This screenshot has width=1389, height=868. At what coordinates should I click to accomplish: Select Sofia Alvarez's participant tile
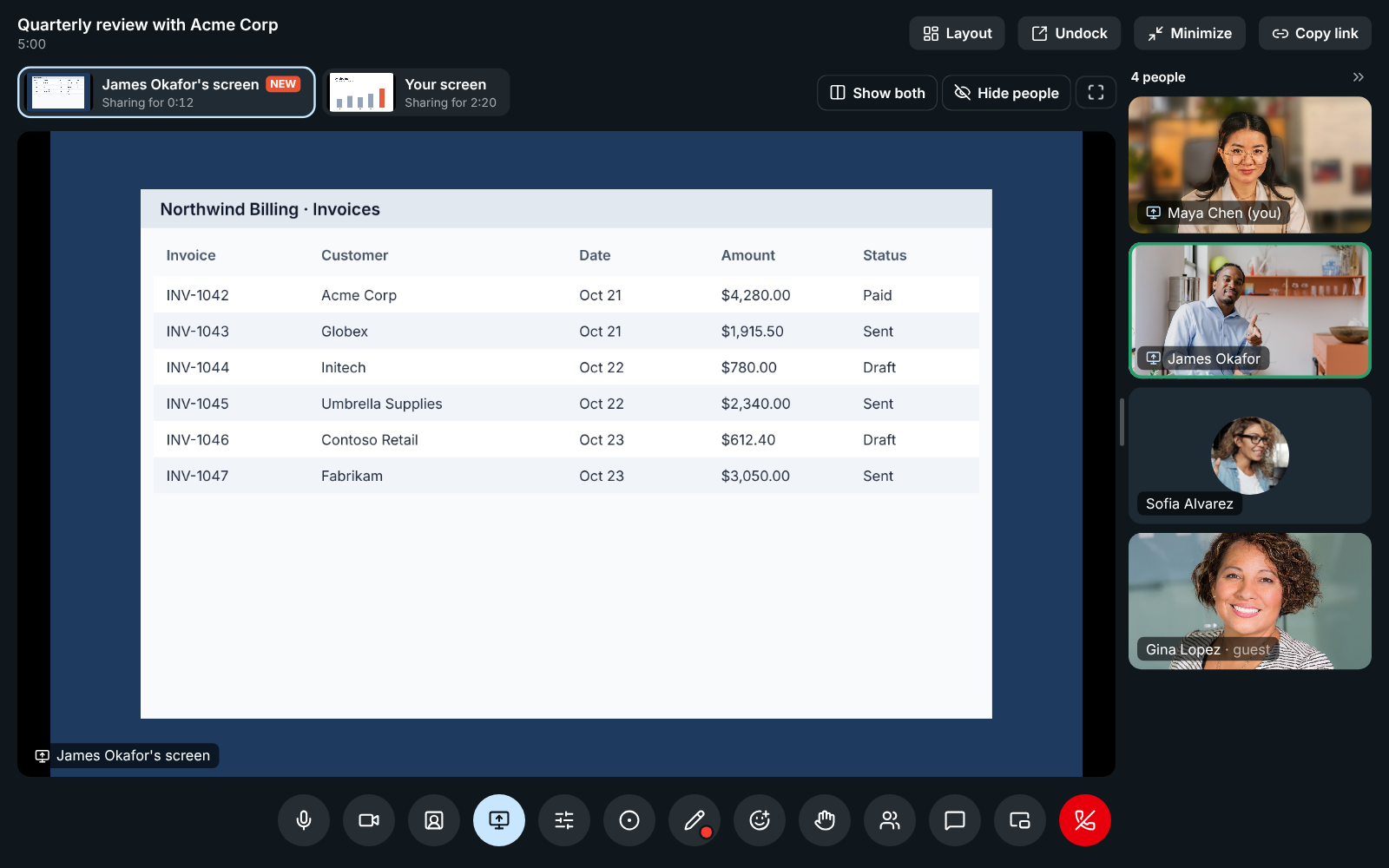pyautogui.click(x=1250, y=456)
